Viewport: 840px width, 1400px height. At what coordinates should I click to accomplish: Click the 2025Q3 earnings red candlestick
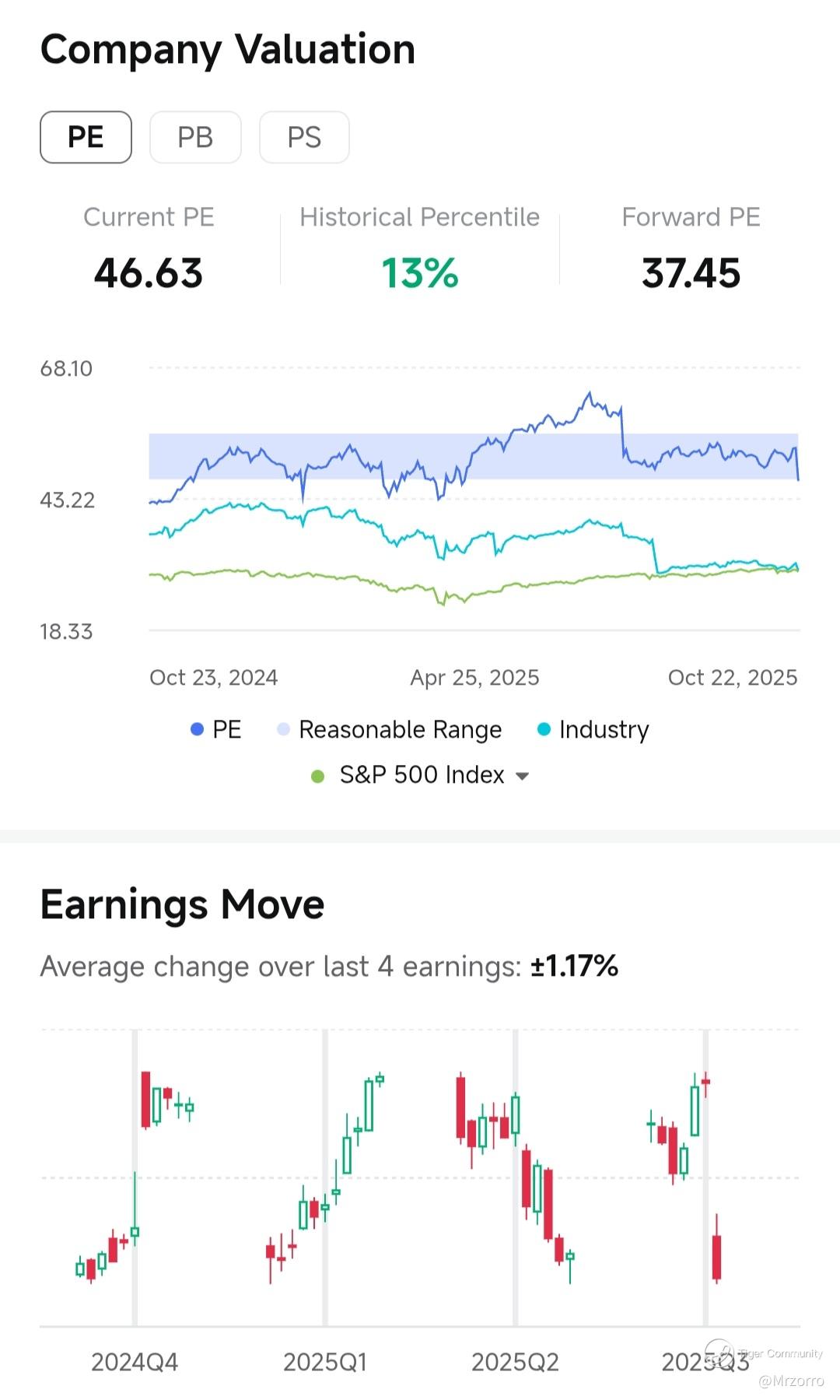click(x=716, y=1257)
